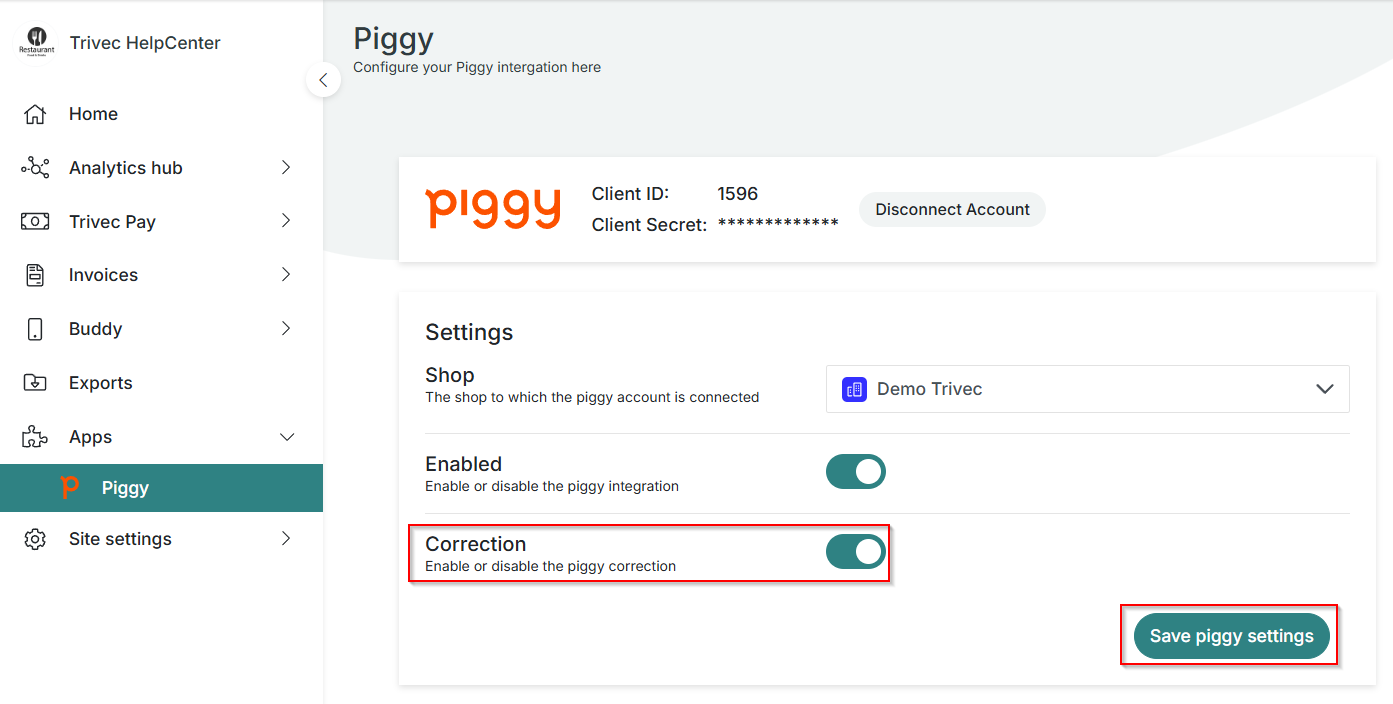Click the Trivec Pay banknote icon
The width and height of the screenshot is (1393, 704).
(x=35, y=222)
